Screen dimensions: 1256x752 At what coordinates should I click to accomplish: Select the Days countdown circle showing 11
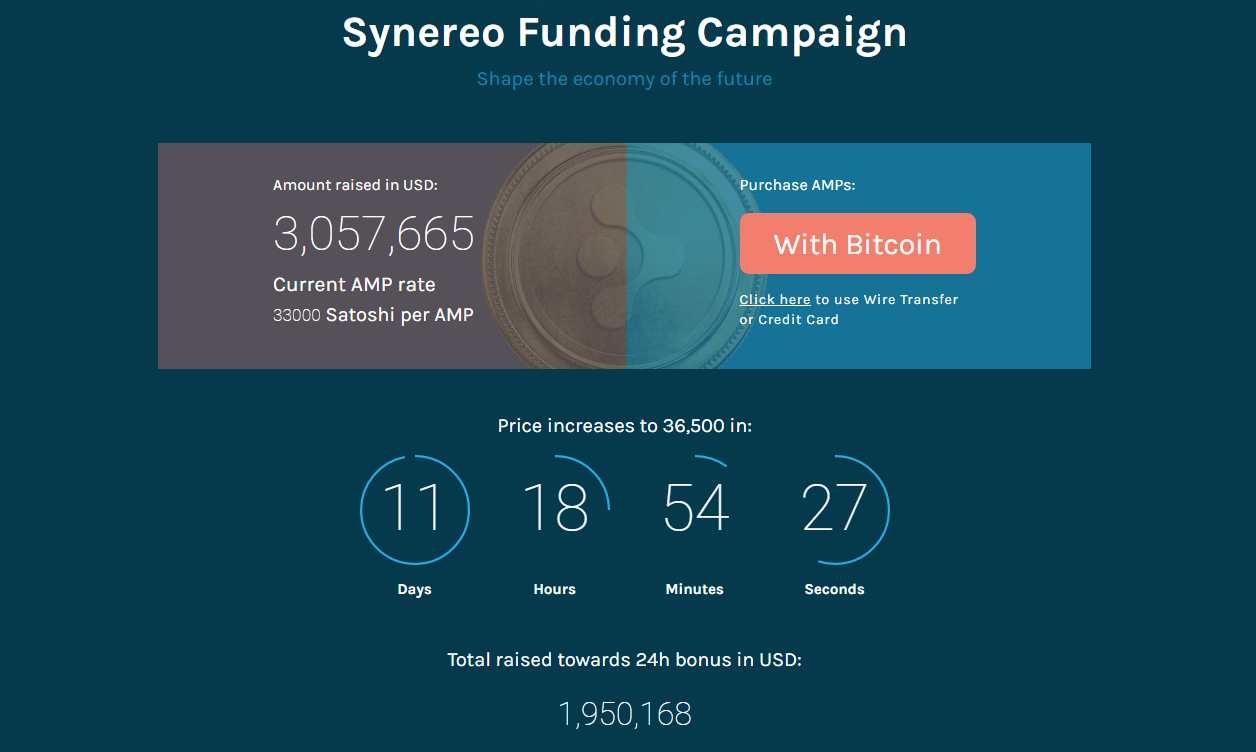tap(415, 510)
